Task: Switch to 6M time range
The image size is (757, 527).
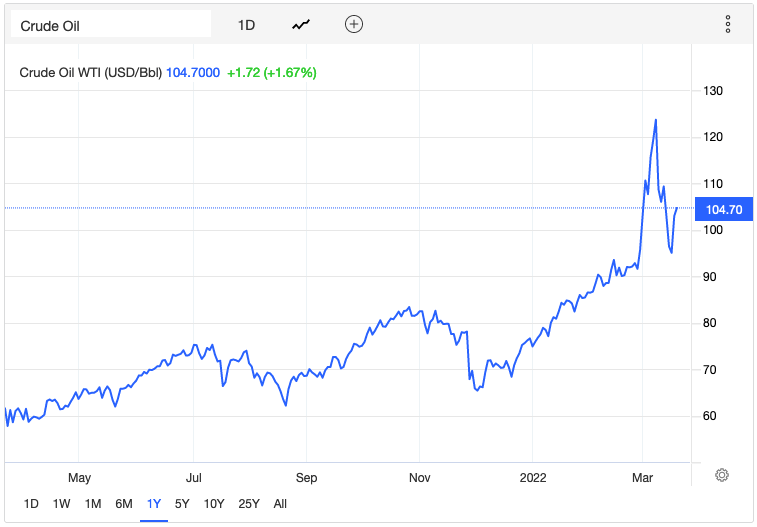Action: click(x=124, y=503)
